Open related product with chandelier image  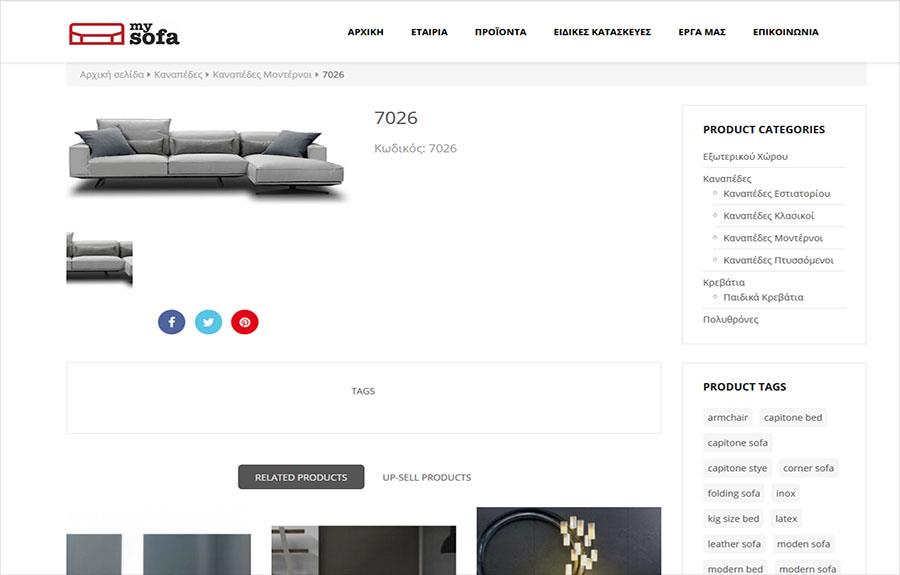click(568, 541)
